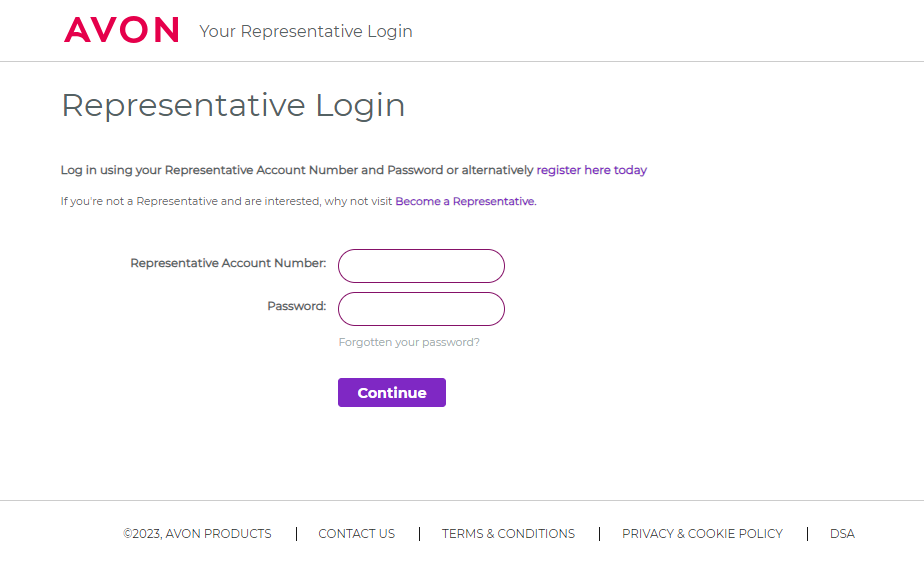Follow the 'Become a Representative' link

(465, 201)
